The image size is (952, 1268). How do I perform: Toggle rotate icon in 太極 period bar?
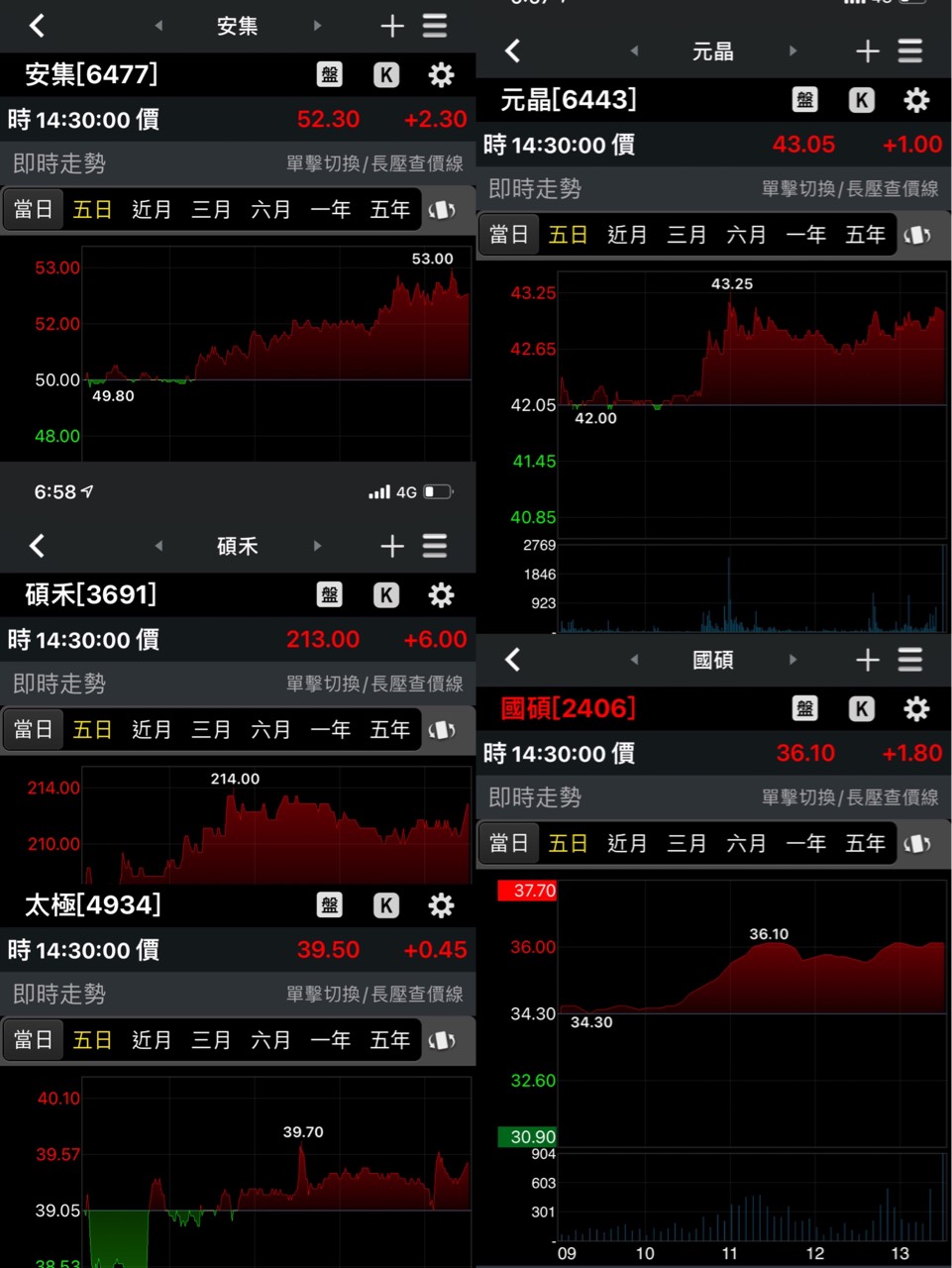pos(442,1040)
